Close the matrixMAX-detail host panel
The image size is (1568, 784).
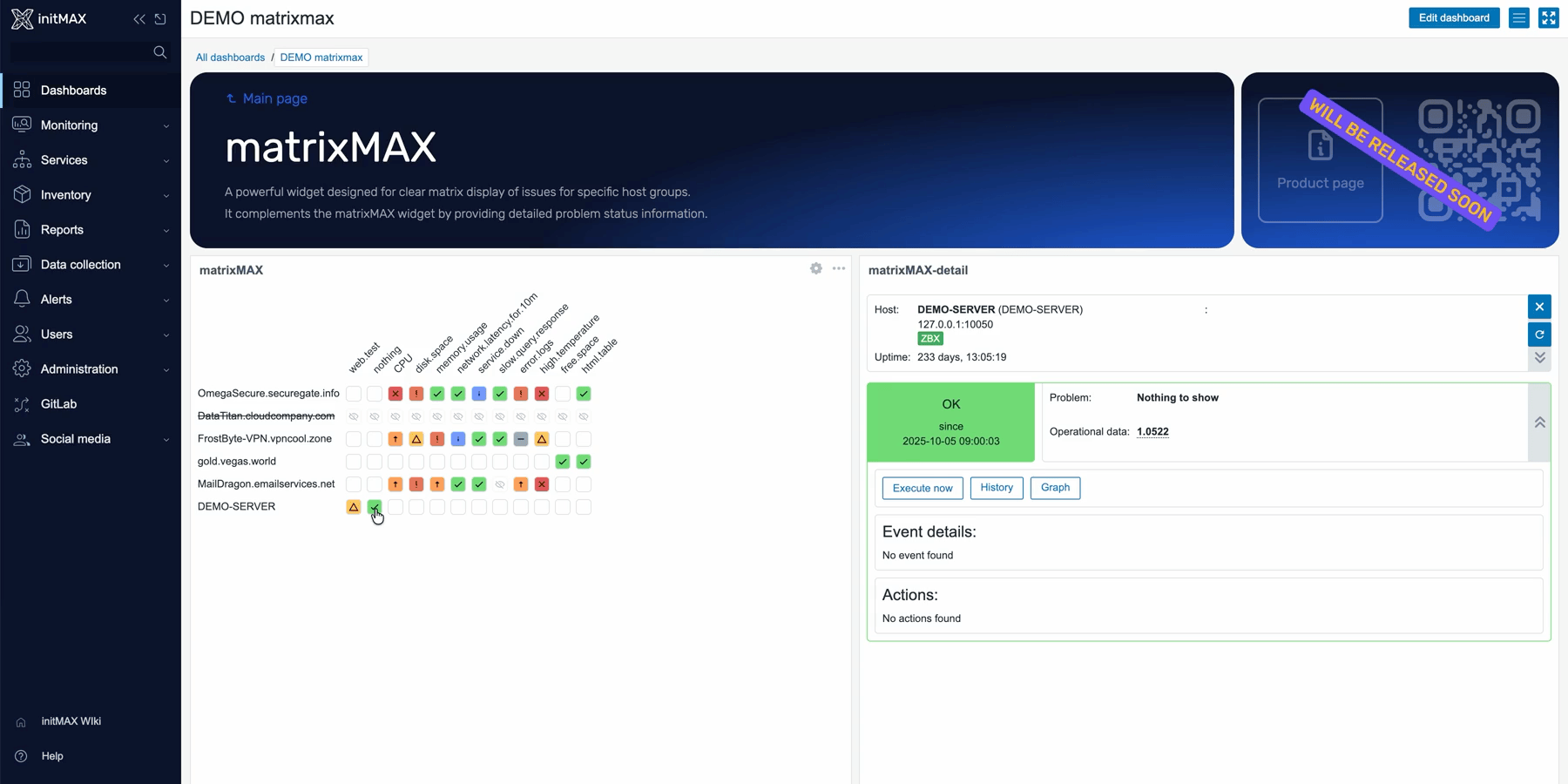click(1539, 307)
